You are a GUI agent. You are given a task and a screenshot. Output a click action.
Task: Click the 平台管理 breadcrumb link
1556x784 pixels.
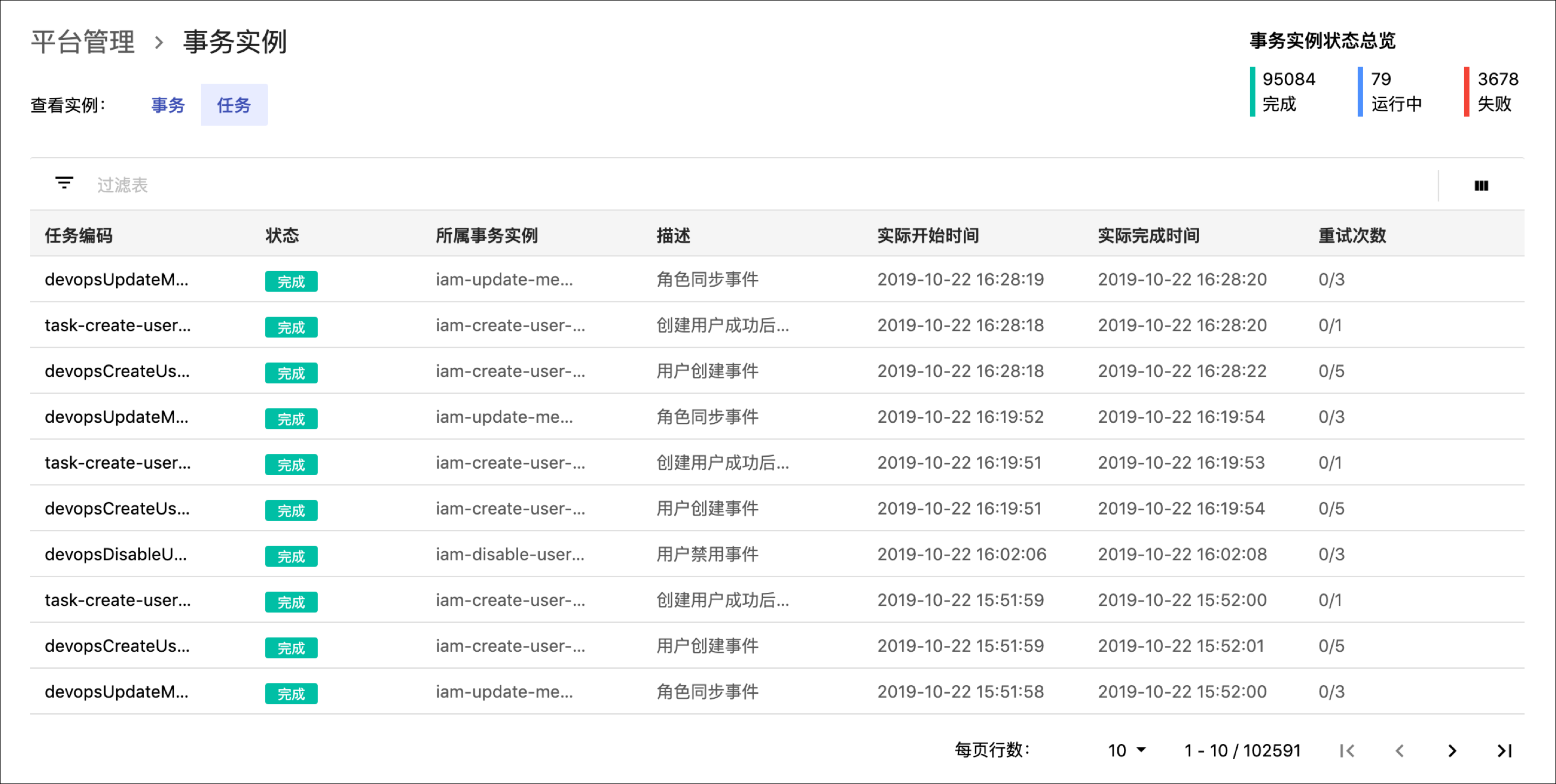pos(83,42)
